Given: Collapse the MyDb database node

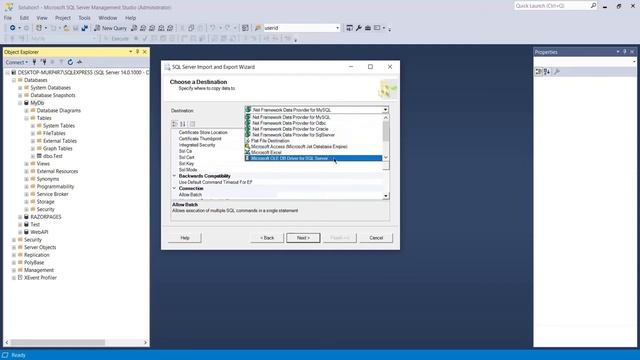Looking at the screenshot, I should [x=20, y=103].
